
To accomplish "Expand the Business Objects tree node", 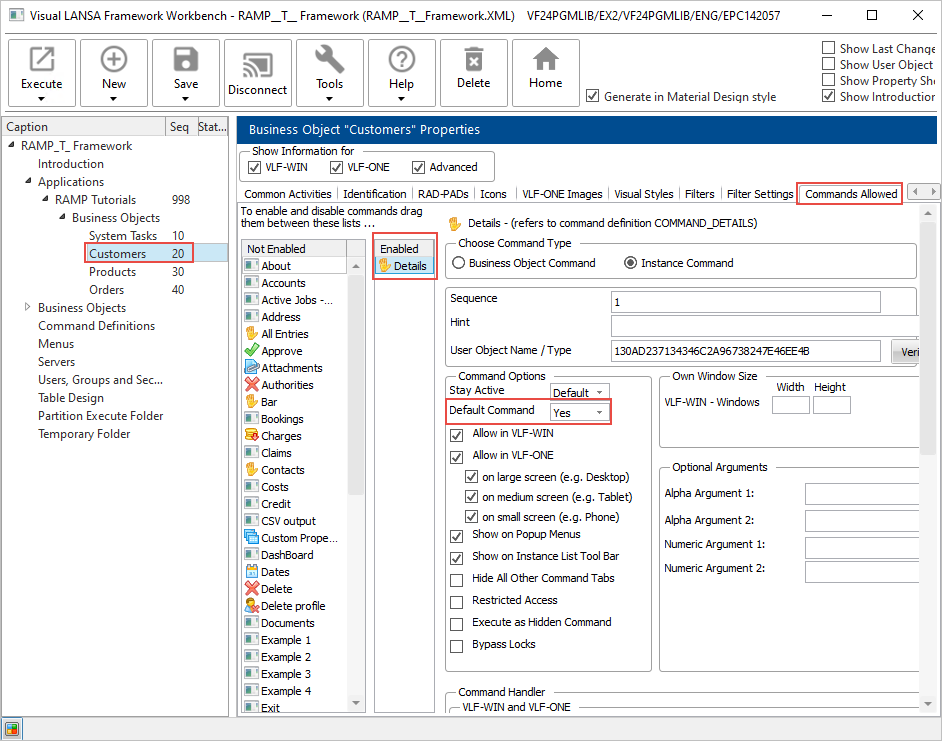I will click(28, 308).
